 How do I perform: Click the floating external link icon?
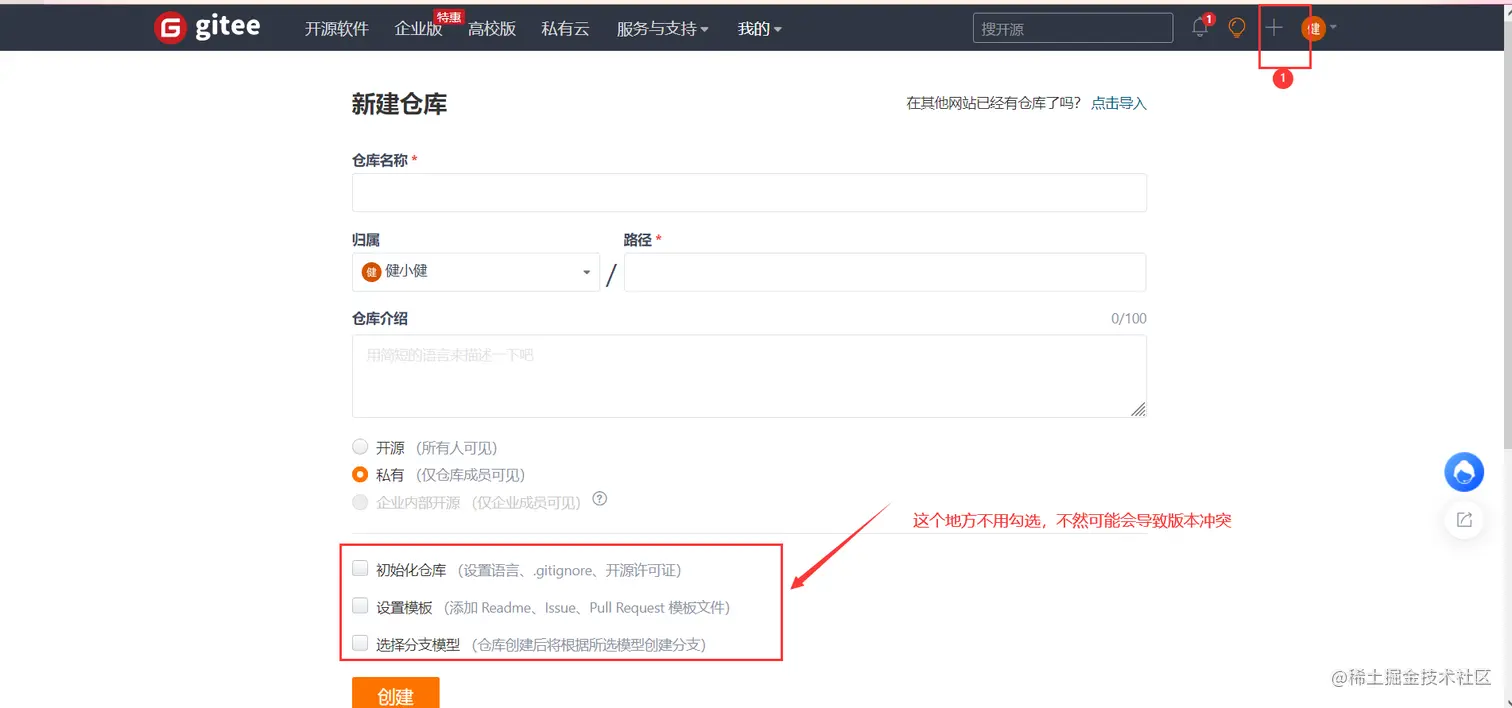click(x=1464, y=519)
